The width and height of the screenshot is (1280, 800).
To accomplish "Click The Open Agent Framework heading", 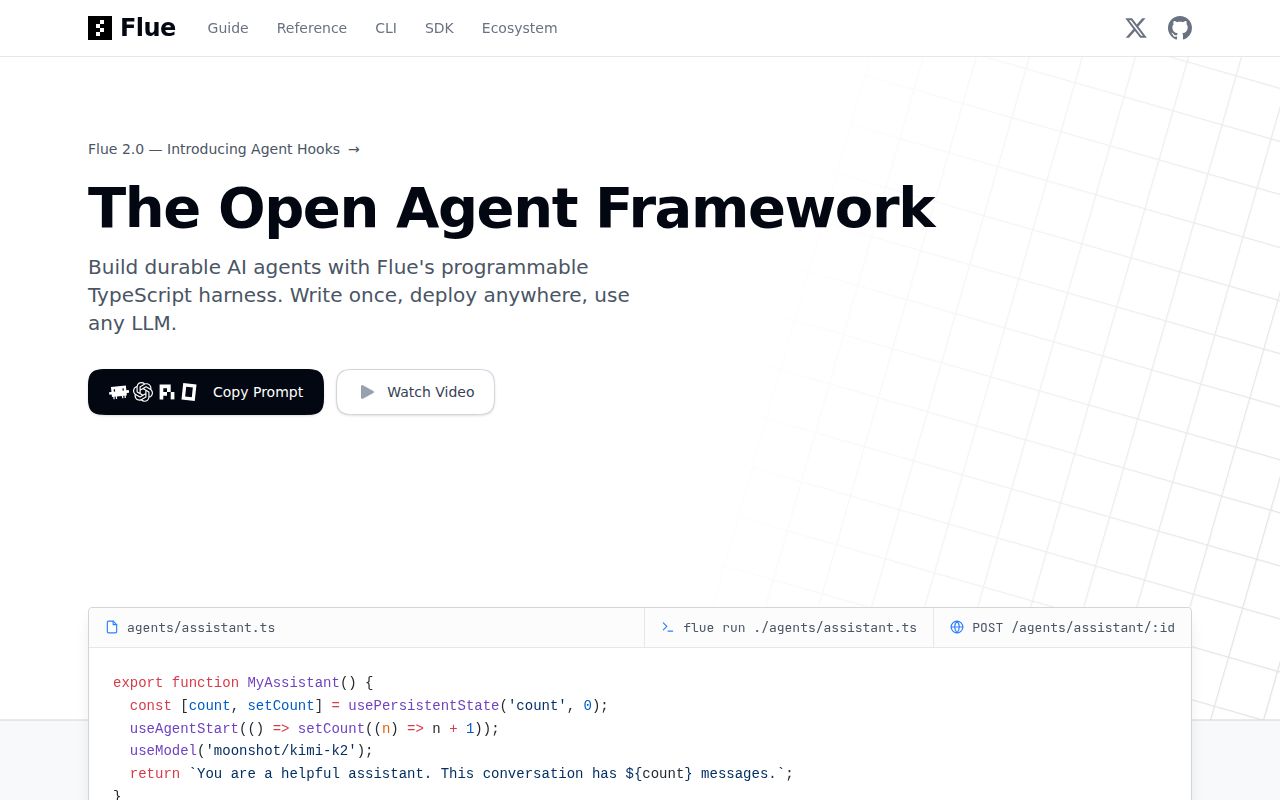I will point(512,208).
